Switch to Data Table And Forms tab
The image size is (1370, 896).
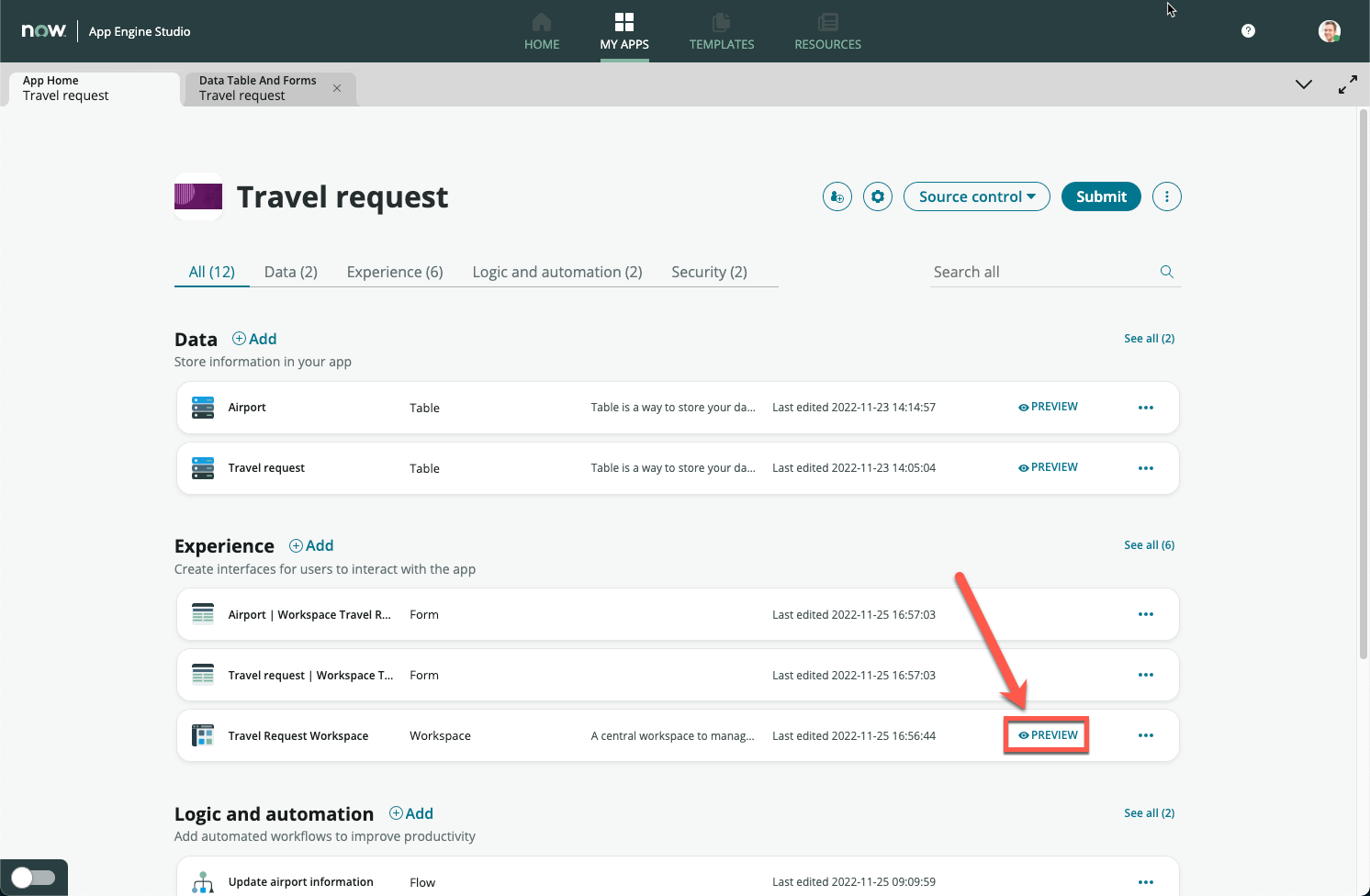pos(257,88)
